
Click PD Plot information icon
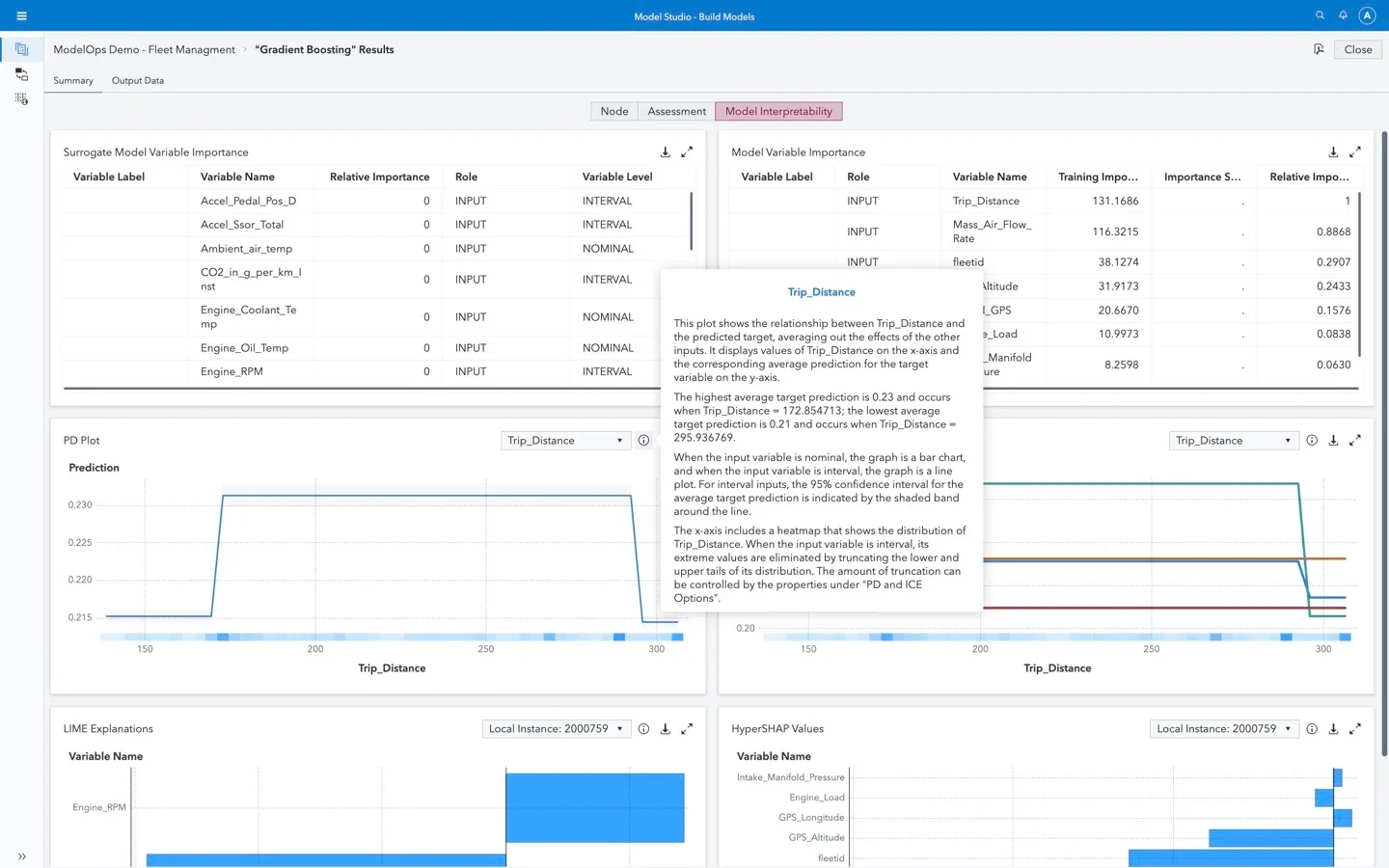coord(643,441)
